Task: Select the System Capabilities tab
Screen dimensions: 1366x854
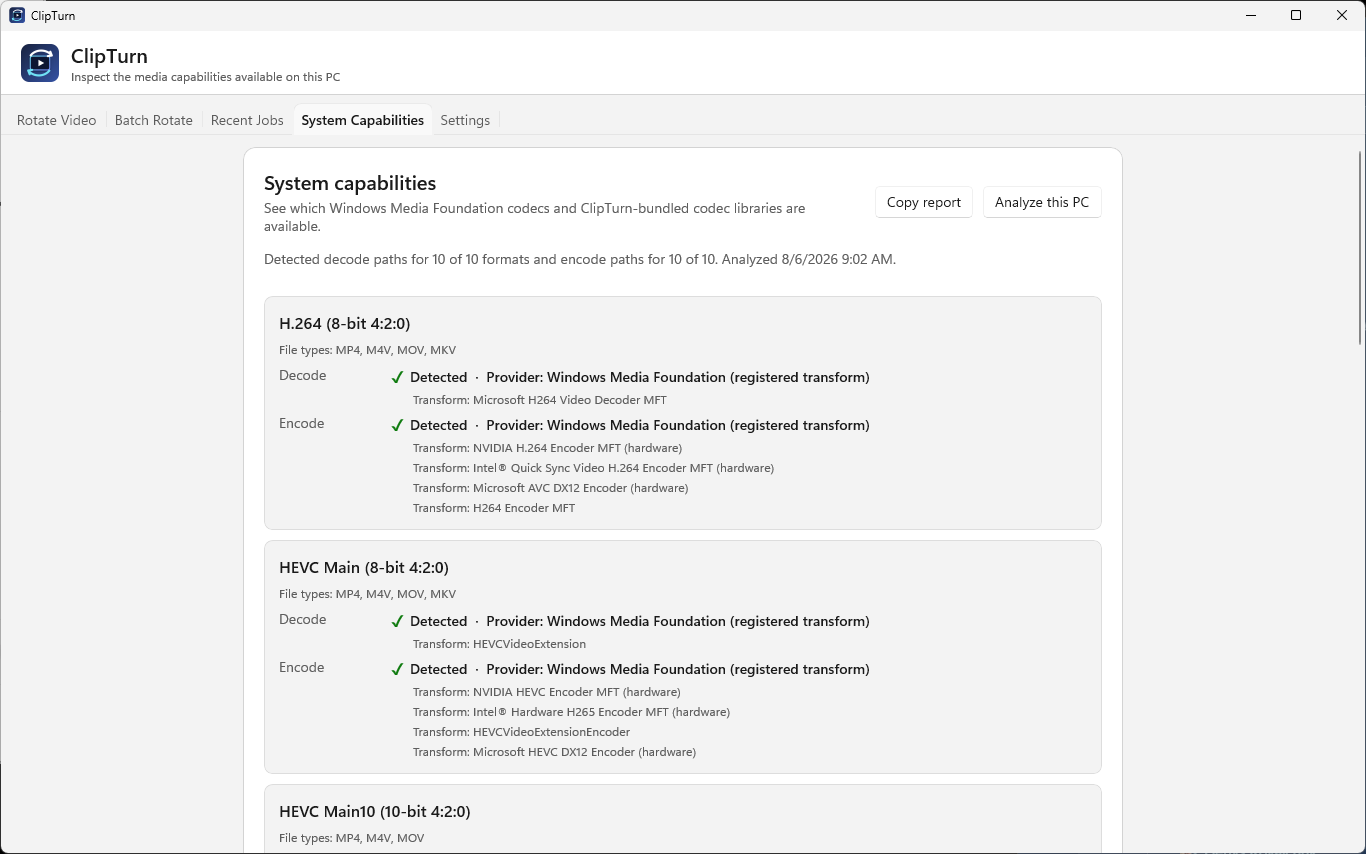Action: coord(363,120)
